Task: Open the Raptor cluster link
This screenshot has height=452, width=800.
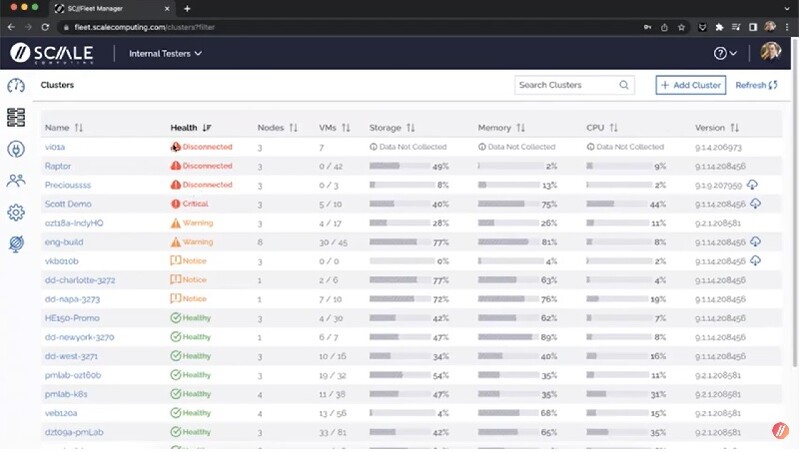Action: point(56,166)
